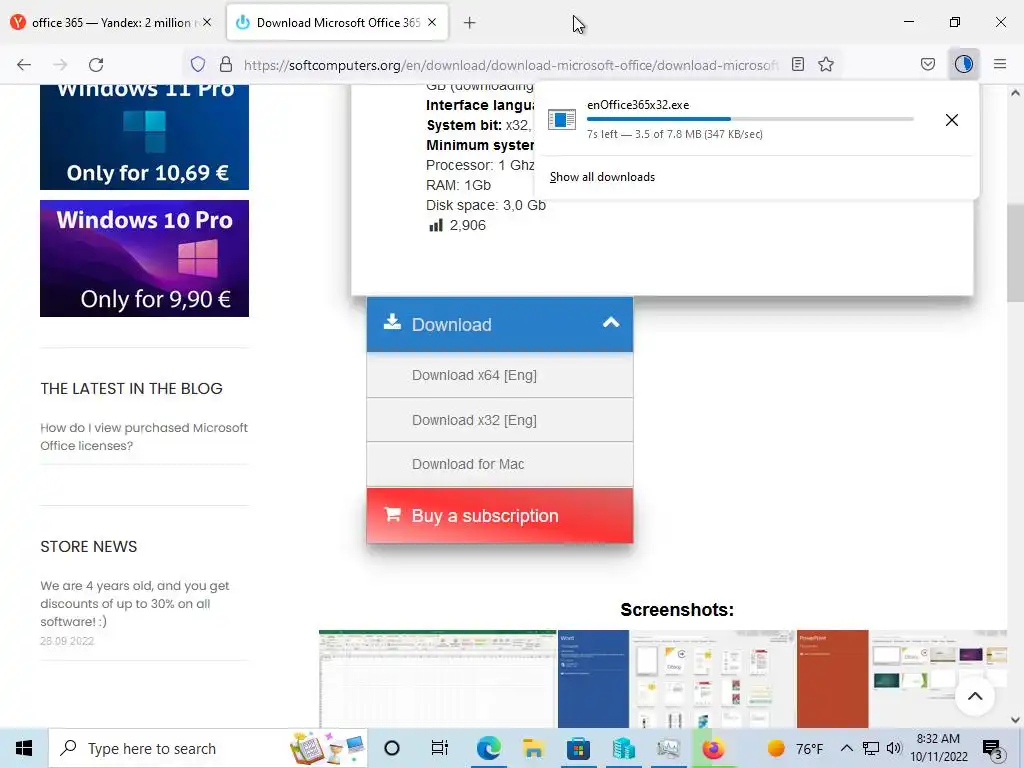Screen dimensions: 1024x768
Task: Toggle the downloads progress toolbar button
Action: [964, 64]
